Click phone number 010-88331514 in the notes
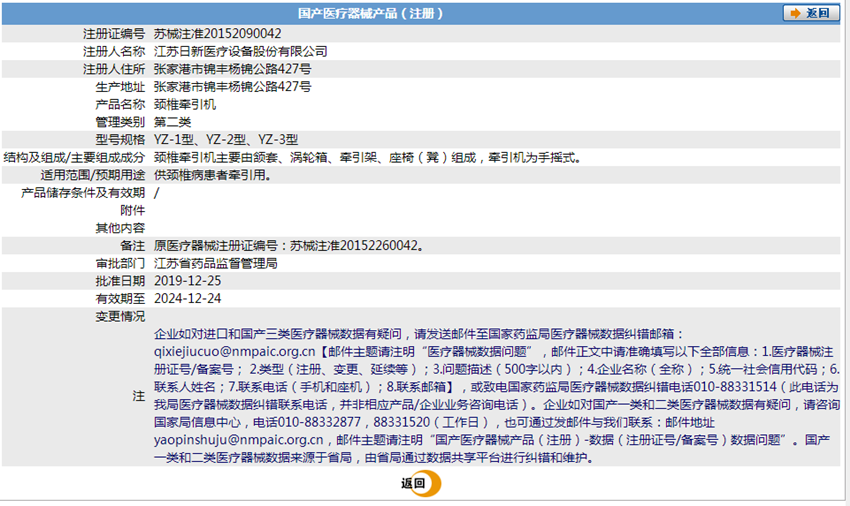 [735, 387]
